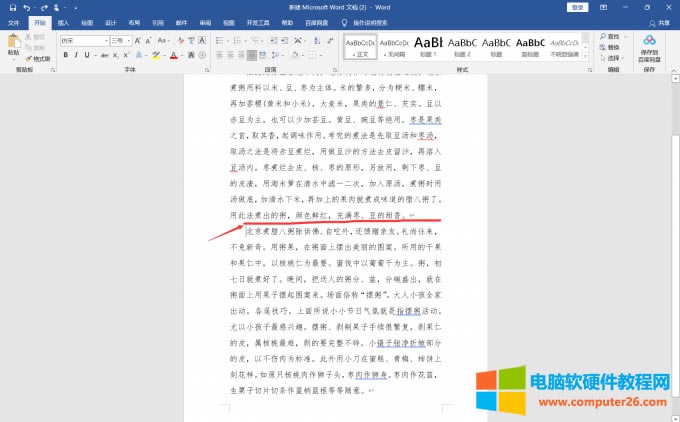The height and width of the screenshot is (422, 680).
Task: Undo the last action
Action: pyautogui.click(x=26, y=7)
